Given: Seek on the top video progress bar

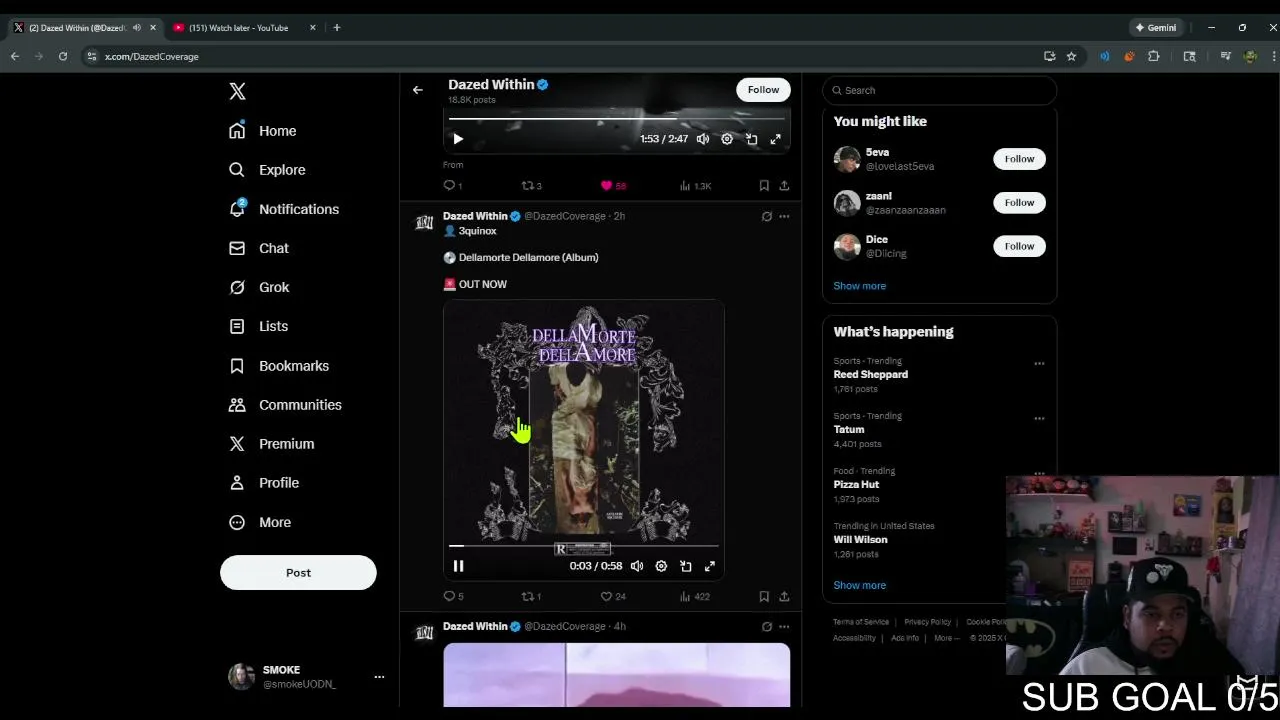Looking at the screenshot, I should coord(616,119).
